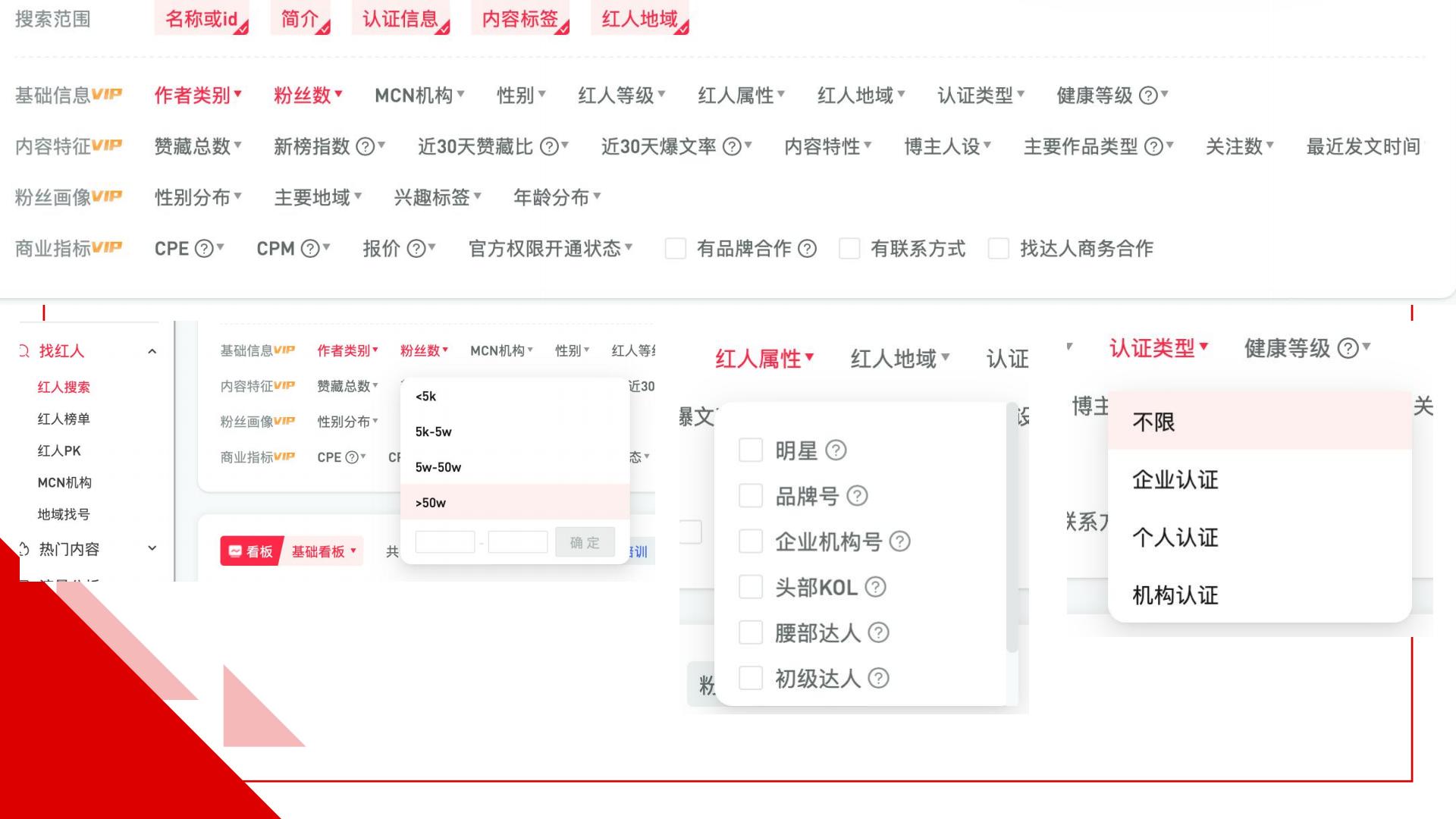The width and height of the screenshot is (1456, 819).
Task: Click the red 看板 icon button
Action: (251, 551)
